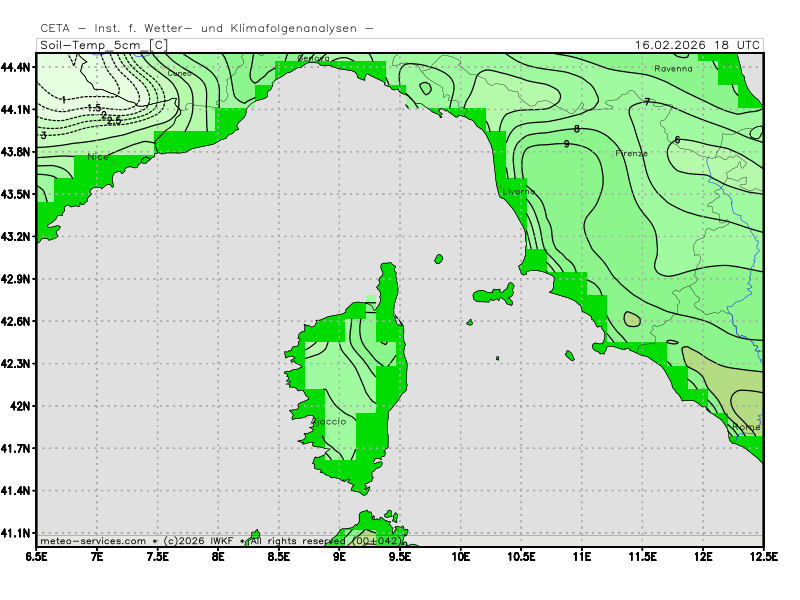
Task: Click the Nice city label
Action: click(x=97, y=157)
